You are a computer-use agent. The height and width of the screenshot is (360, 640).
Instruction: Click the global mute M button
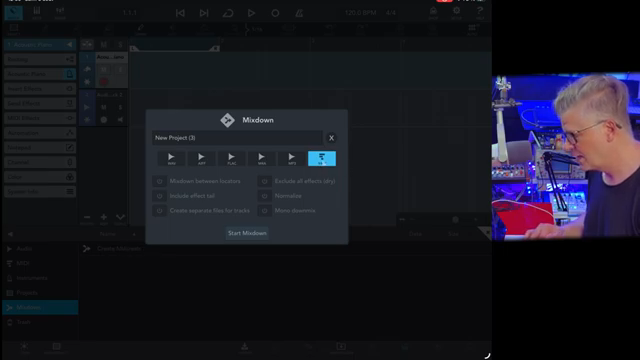point(104,44)
